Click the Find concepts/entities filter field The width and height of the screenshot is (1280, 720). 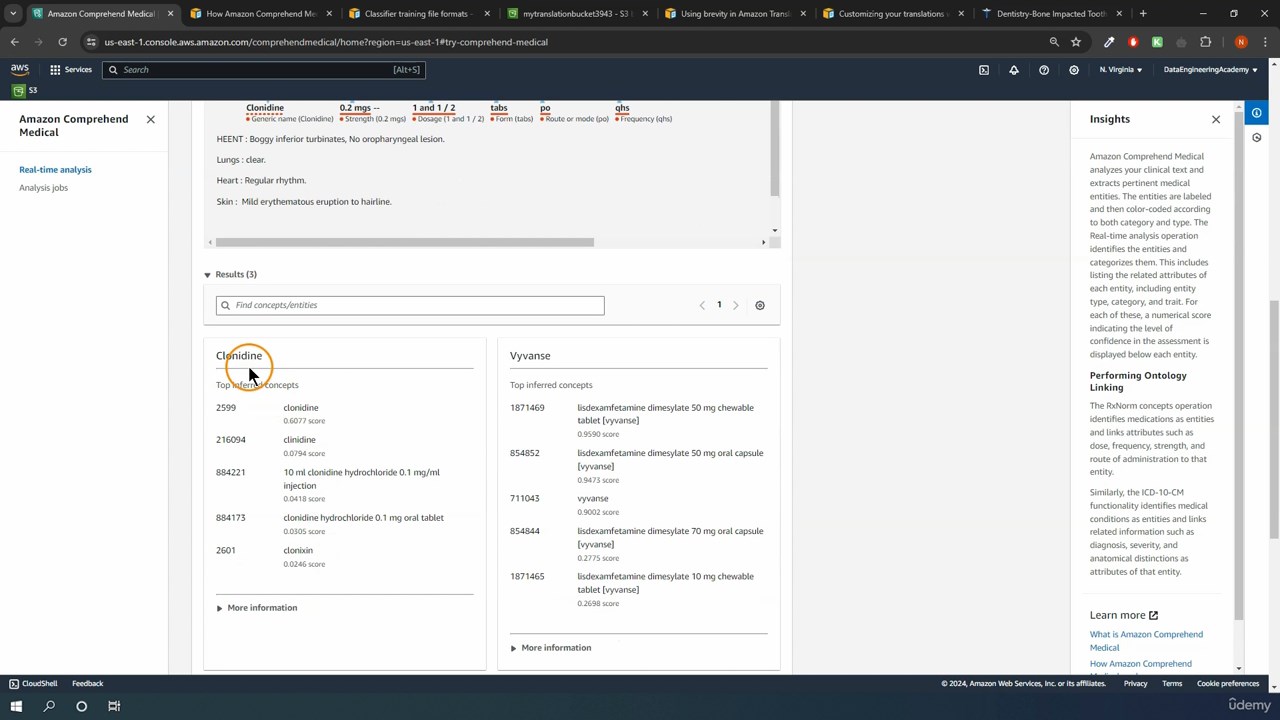coord(410,305)
